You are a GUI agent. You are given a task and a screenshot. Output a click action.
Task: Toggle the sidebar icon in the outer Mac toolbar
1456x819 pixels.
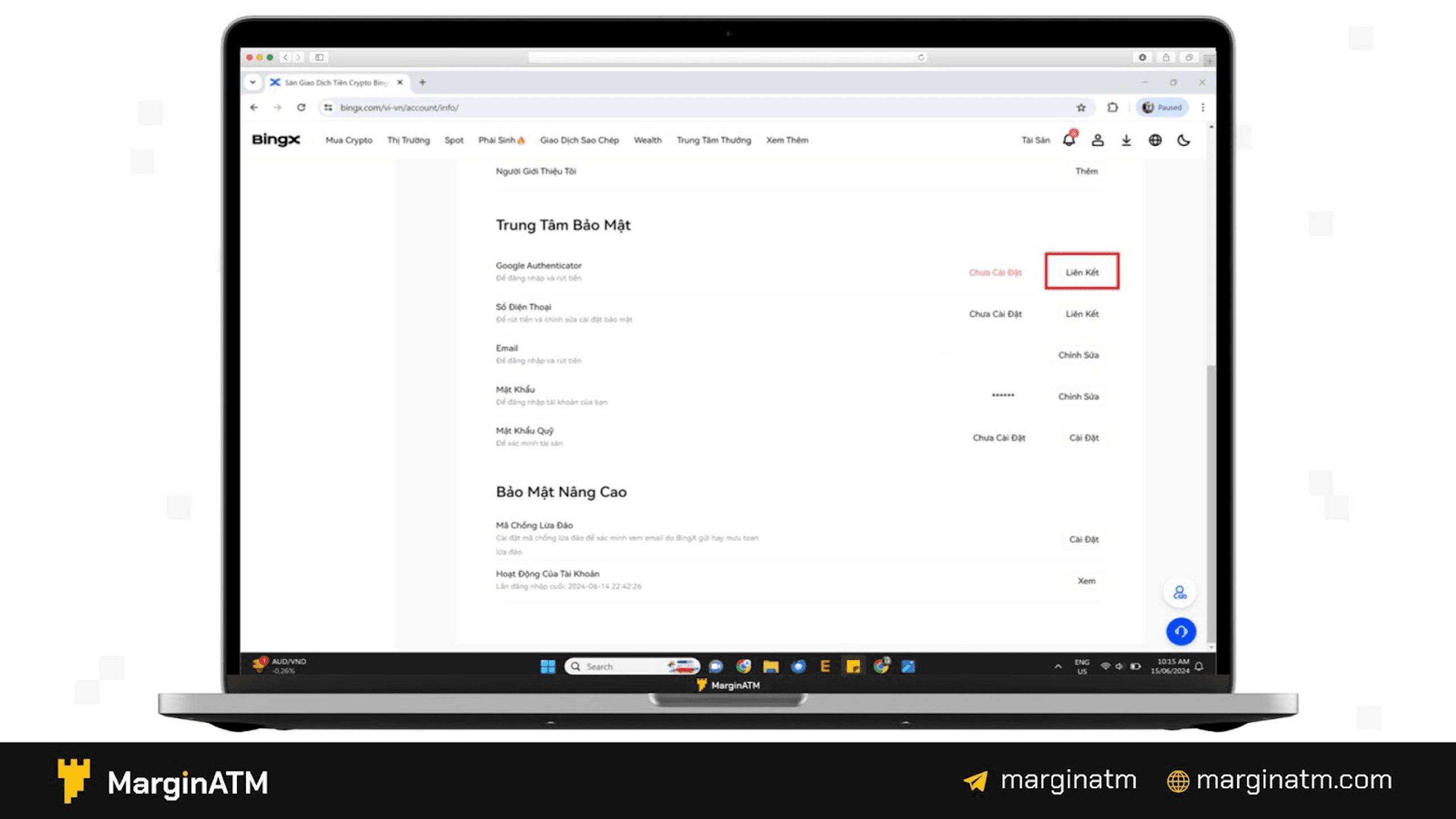coord(319,57)
